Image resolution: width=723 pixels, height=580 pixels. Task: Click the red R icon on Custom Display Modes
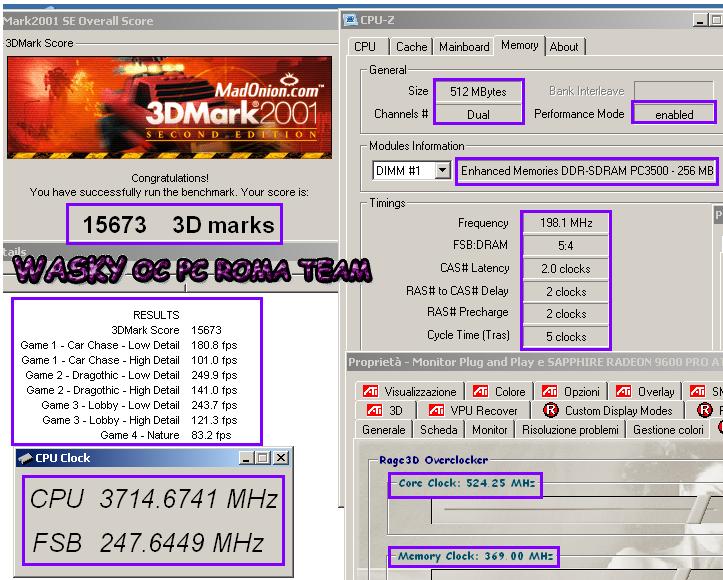(x=551, y=410)
